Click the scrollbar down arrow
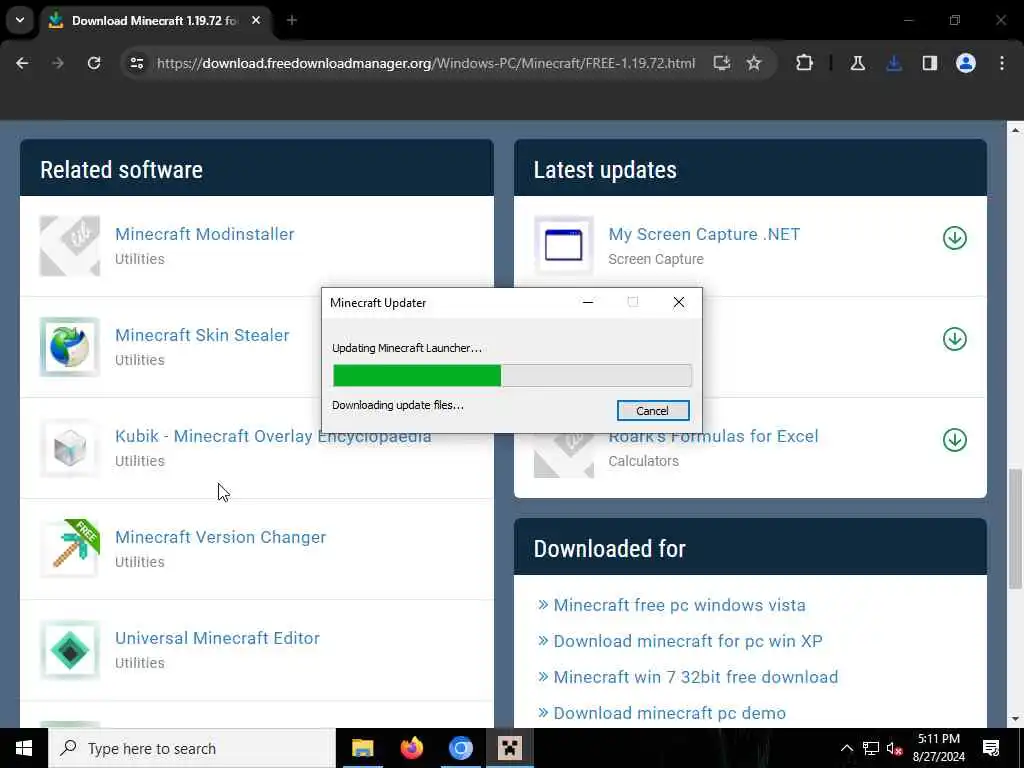Image resolution: width=1024 pixels, height=768 pixels. coord(1015,719)
